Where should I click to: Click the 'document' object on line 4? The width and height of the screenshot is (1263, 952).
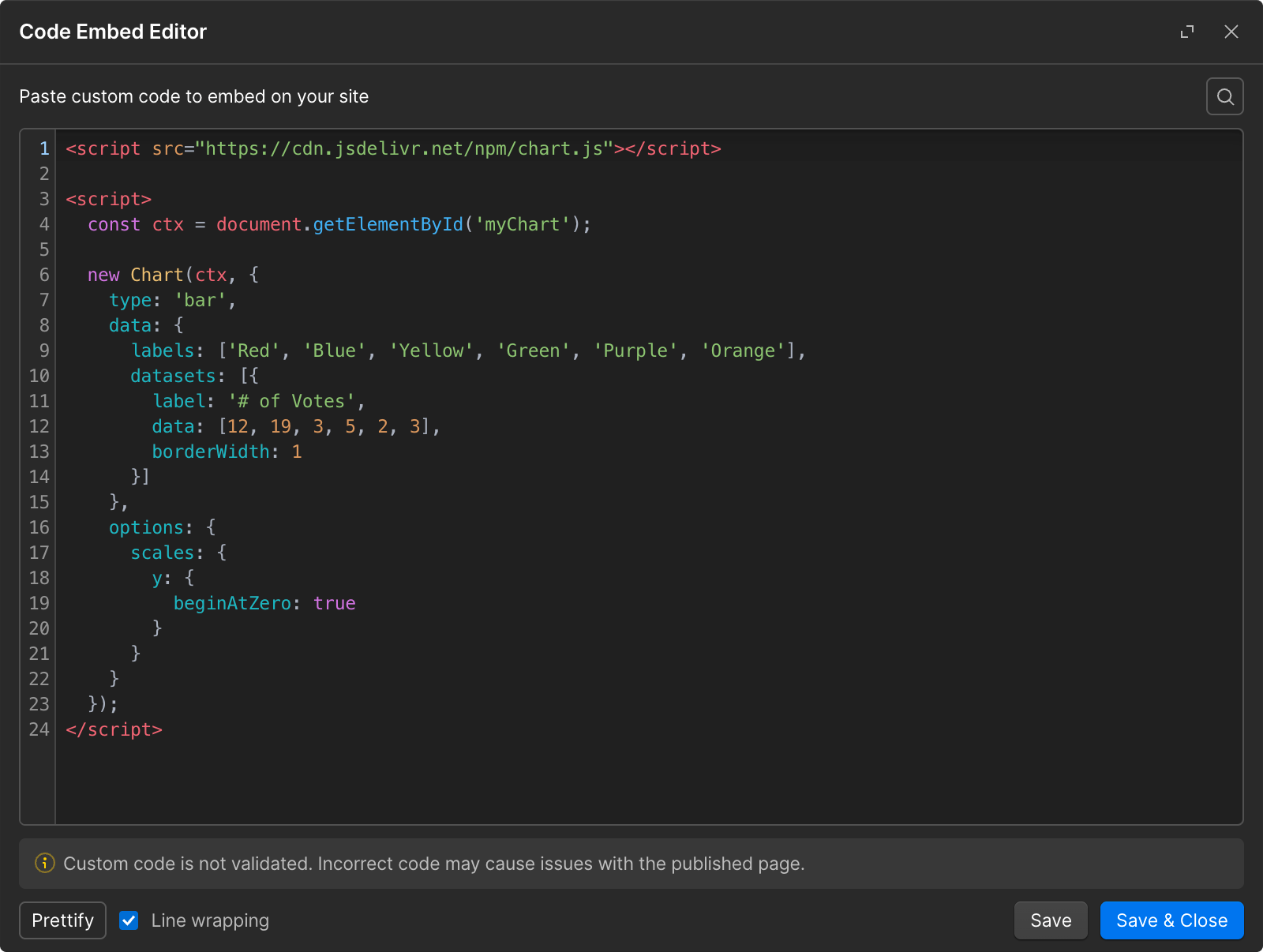(259, 224)
